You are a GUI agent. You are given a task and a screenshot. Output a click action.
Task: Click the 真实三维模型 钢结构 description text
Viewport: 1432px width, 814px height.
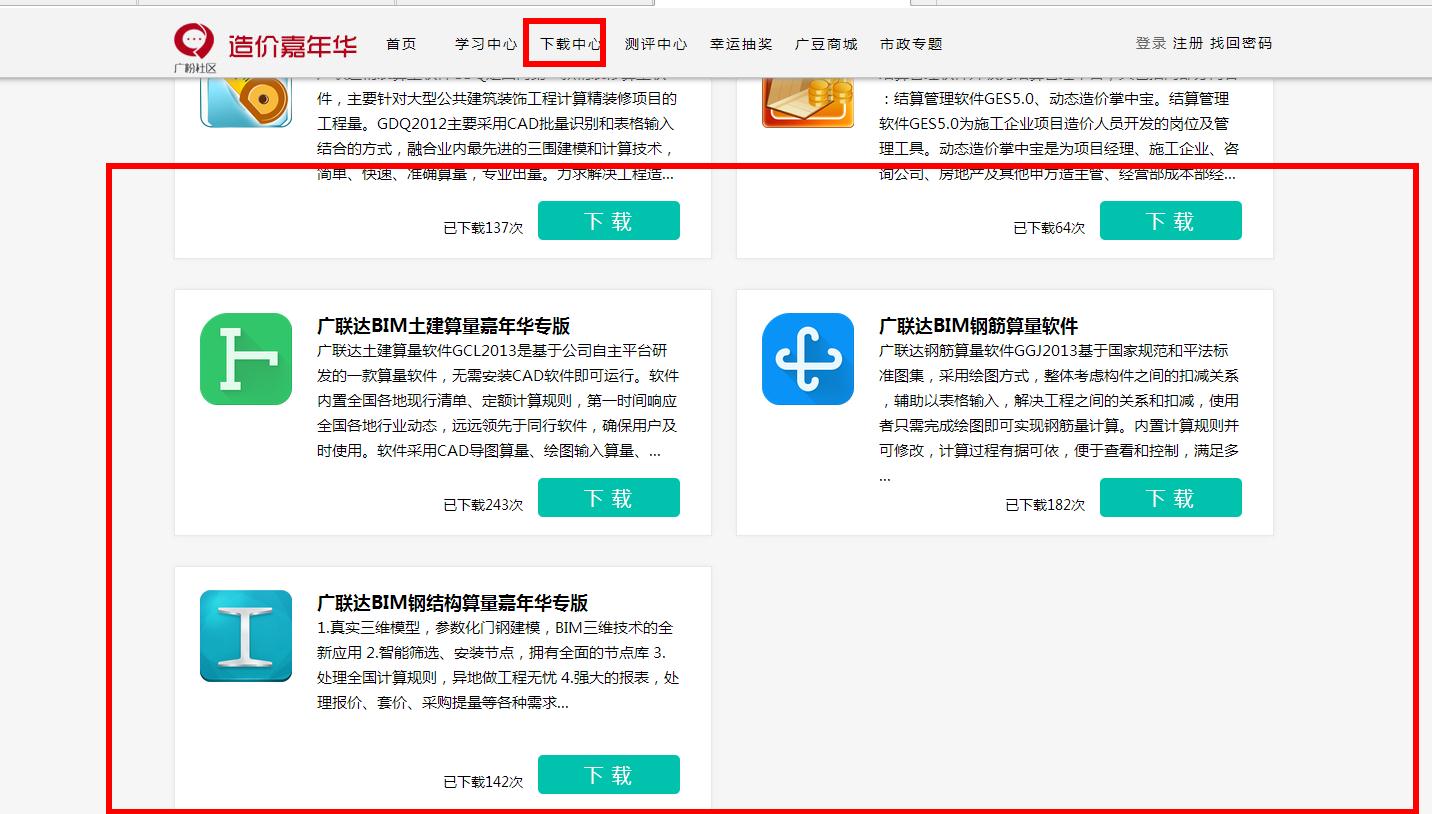click(x=498, y=665)
